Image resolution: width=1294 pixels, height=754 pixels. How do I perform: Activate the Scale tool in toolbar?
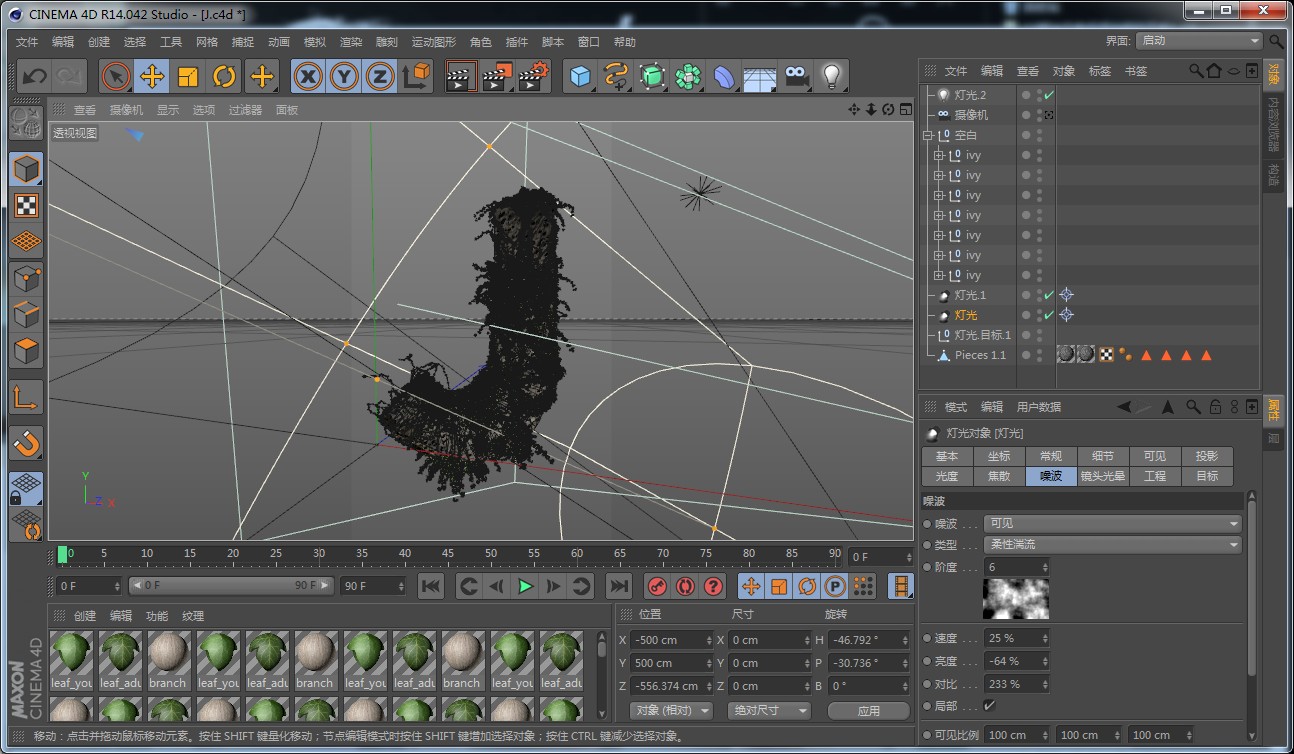click(188, 76)
